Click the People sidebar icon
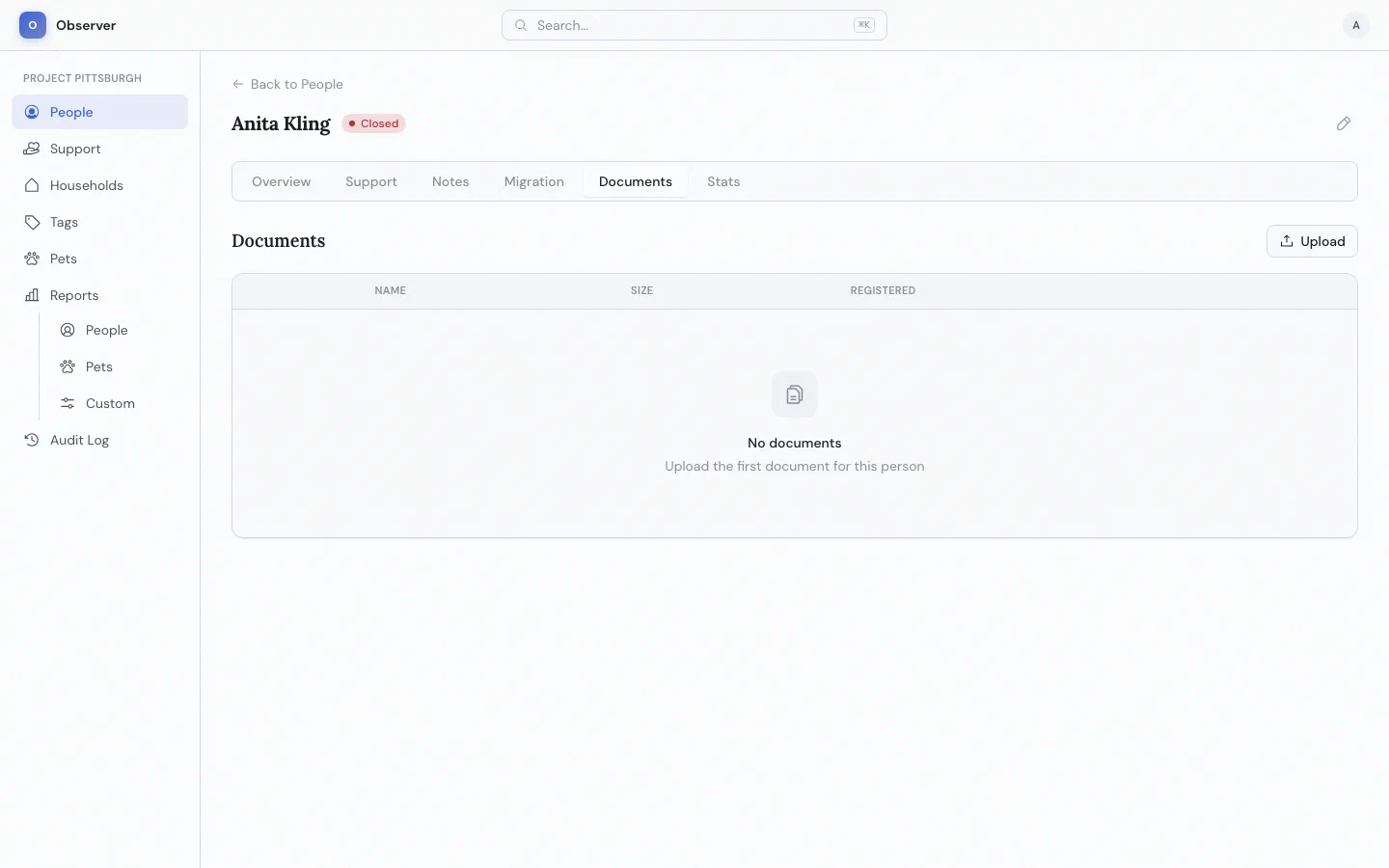 [32, 112]
